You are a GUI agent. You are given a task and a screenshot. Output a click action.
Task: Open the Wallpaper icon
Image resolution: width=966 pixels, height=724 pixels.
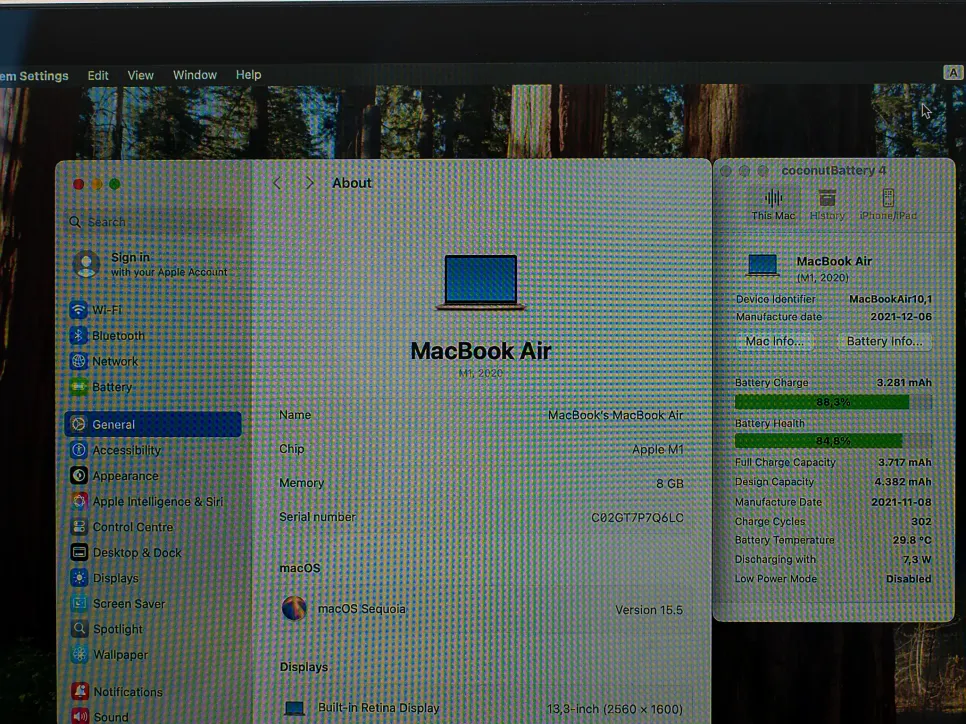[79, 654]
